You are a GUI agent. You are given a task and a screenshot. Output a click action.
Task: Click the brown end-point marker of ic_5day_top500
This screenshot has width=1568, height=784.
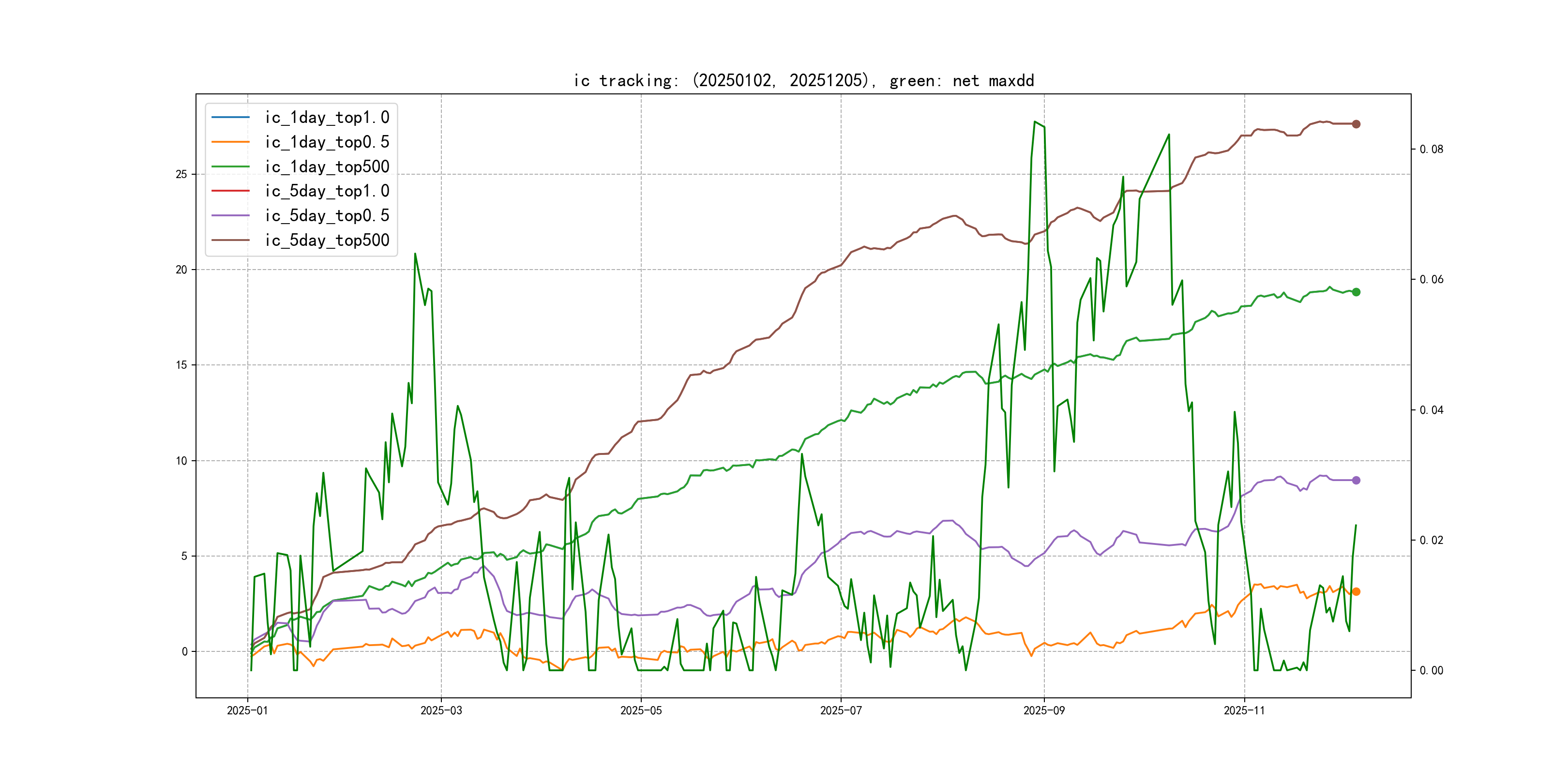coord(1356,124)
